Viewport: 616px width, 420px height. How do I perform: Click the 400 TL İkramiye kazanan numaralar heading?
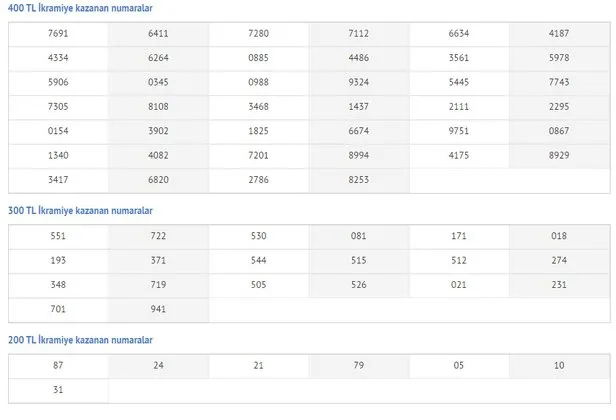coord(80,8)
